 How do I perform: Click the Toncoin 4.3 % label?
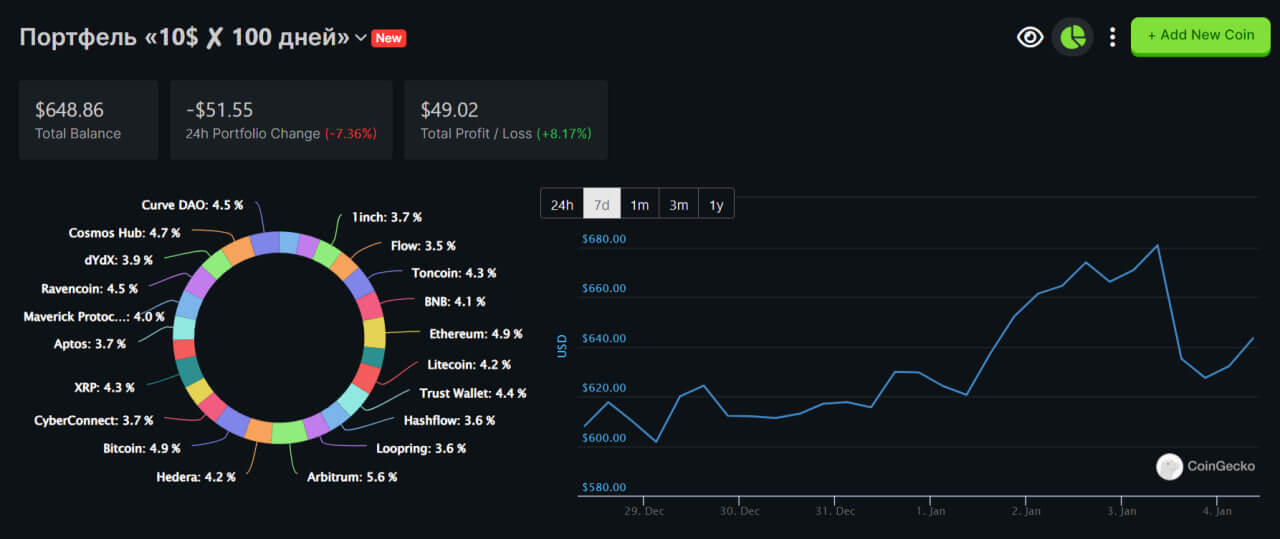tap(454, 273)
